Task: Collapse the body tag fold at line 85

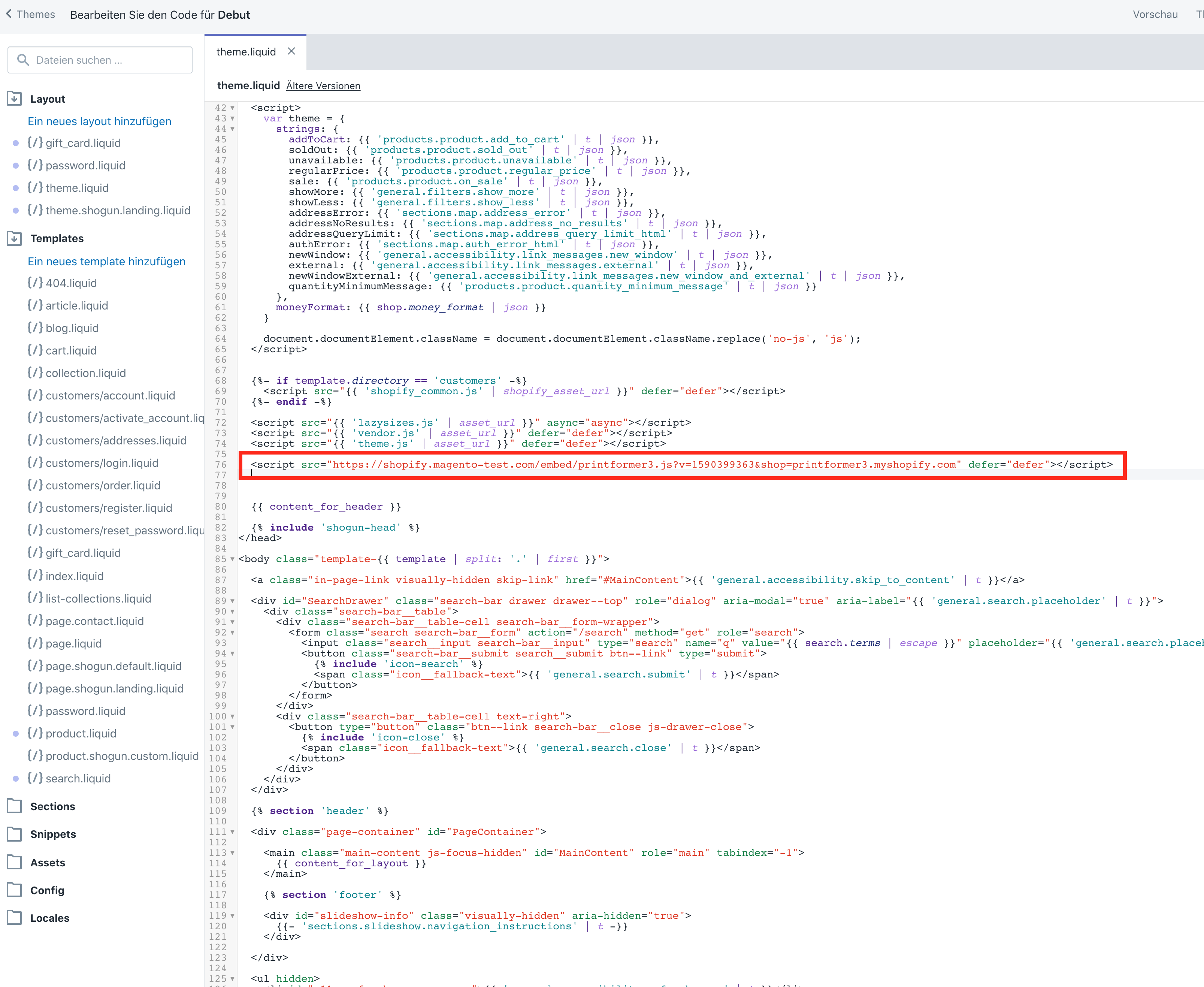Action: tap(233, 559)
